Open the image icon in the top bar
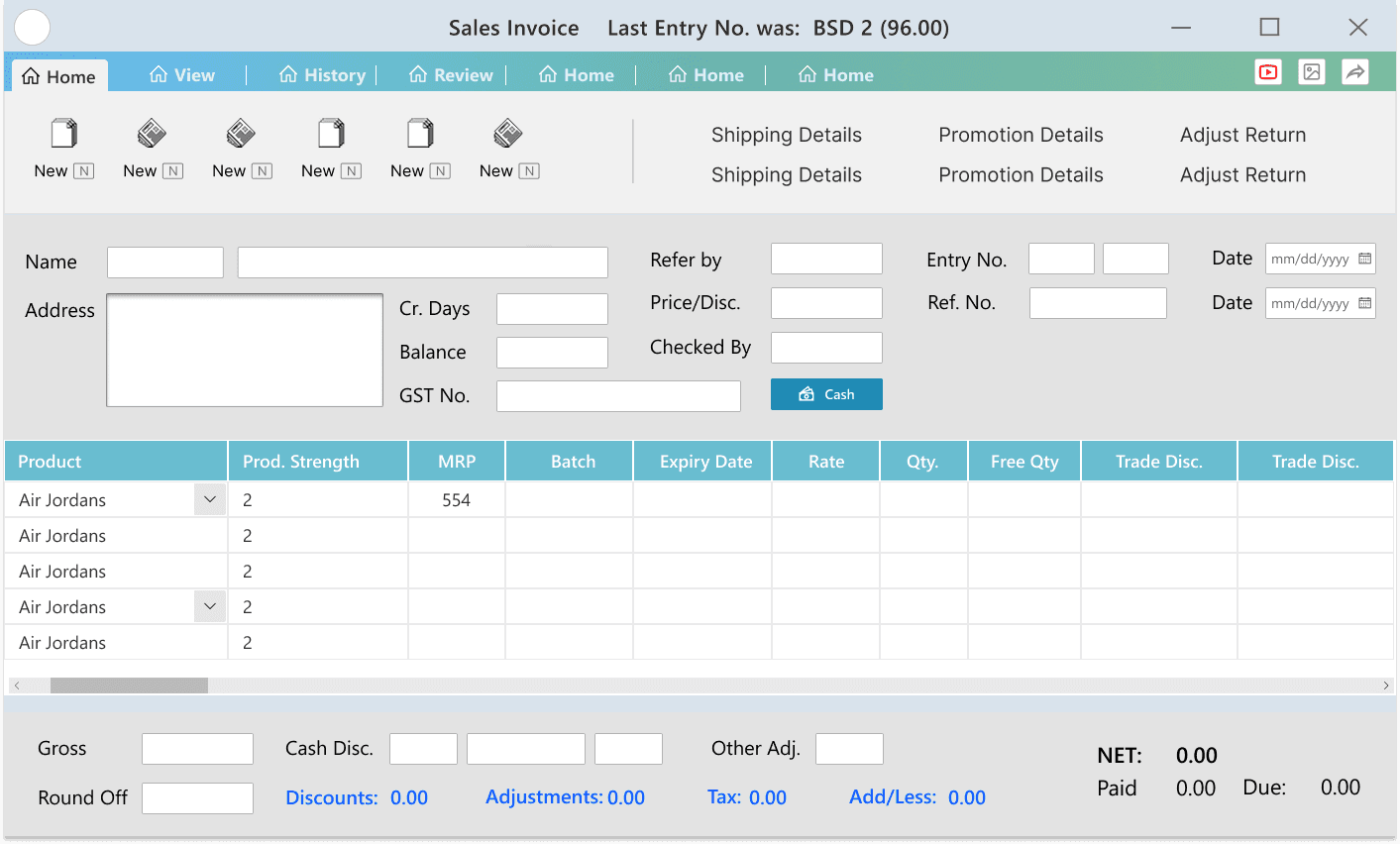The height and width of the screenshot is (844, 1400). [1312, 72]
